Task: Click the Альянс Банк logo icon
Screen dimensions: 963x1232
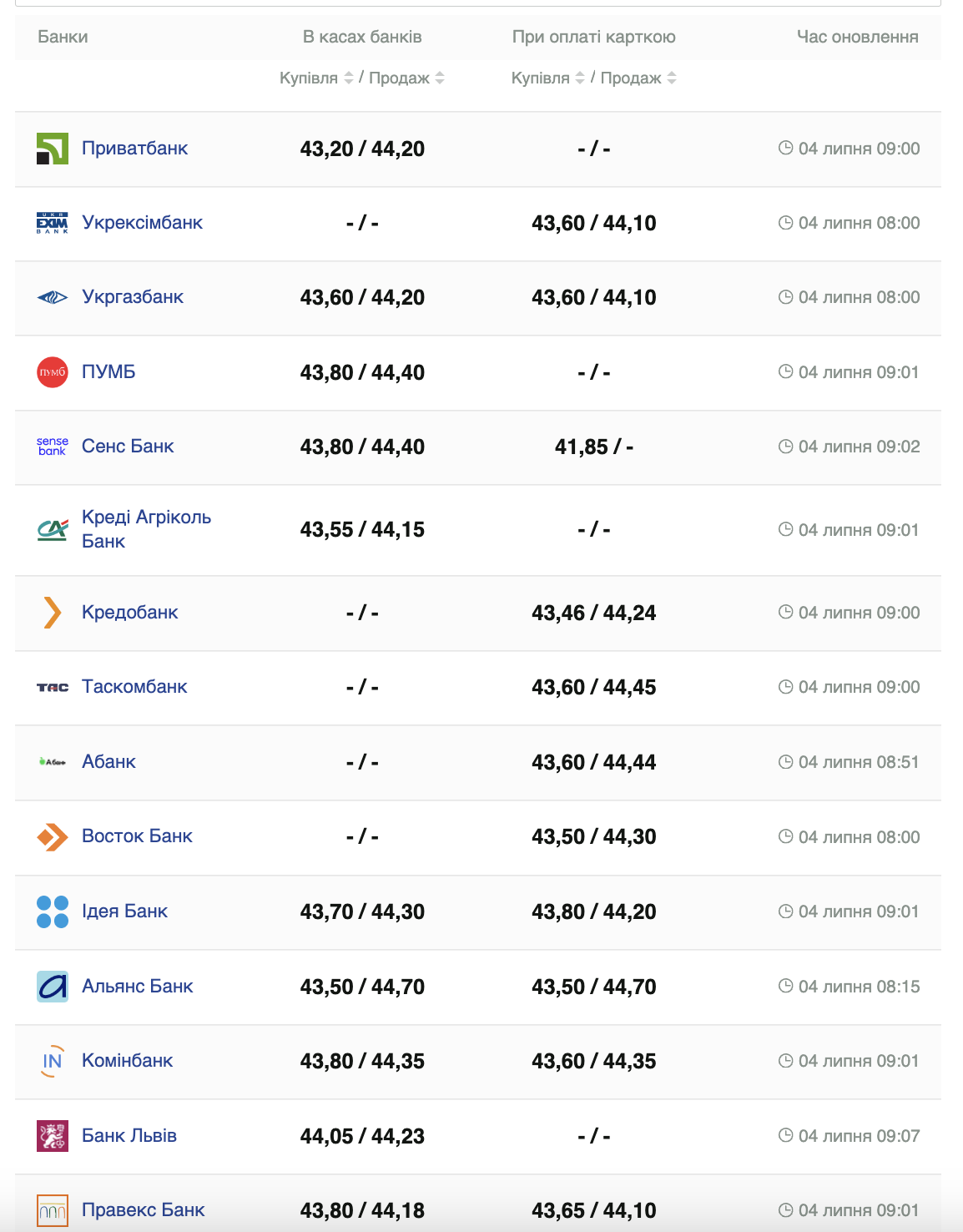Action: coord(53,987)
